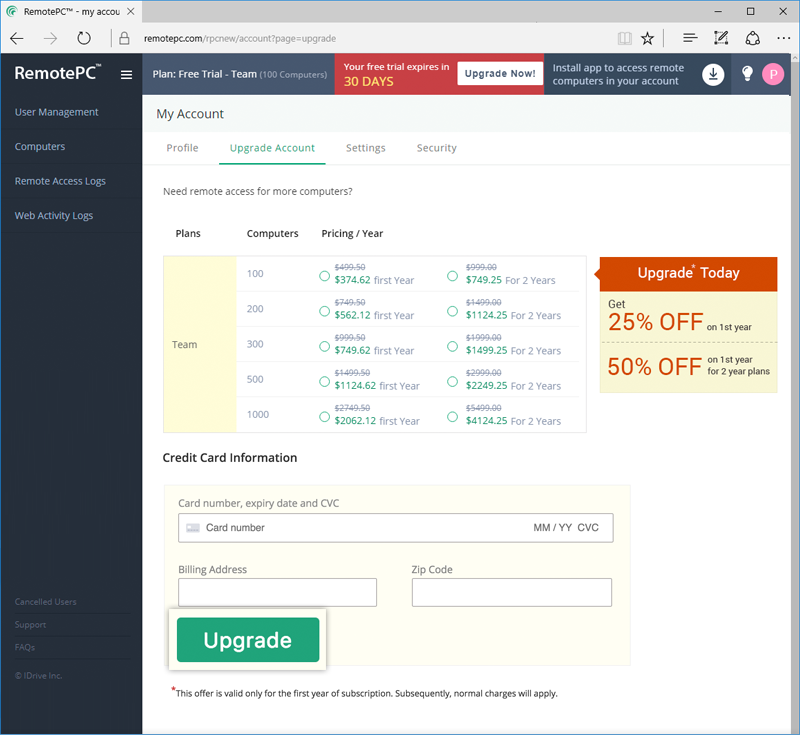The height and width of the screenshot is (735, 800).
Task: Open browser more actions menu
Action: (x=783, y=38)
